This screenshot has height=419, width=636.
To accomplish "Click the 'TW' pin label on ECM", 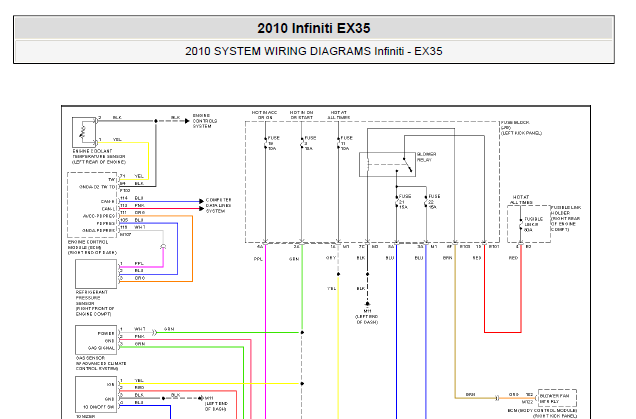I will (112, 180).
